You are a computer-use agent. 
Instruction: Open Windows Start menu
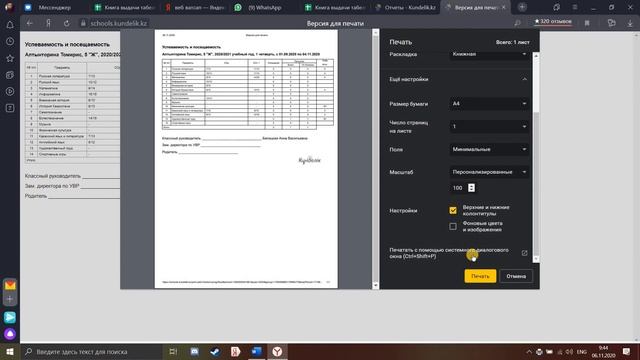pyautogui.click(x=10, y=351)
